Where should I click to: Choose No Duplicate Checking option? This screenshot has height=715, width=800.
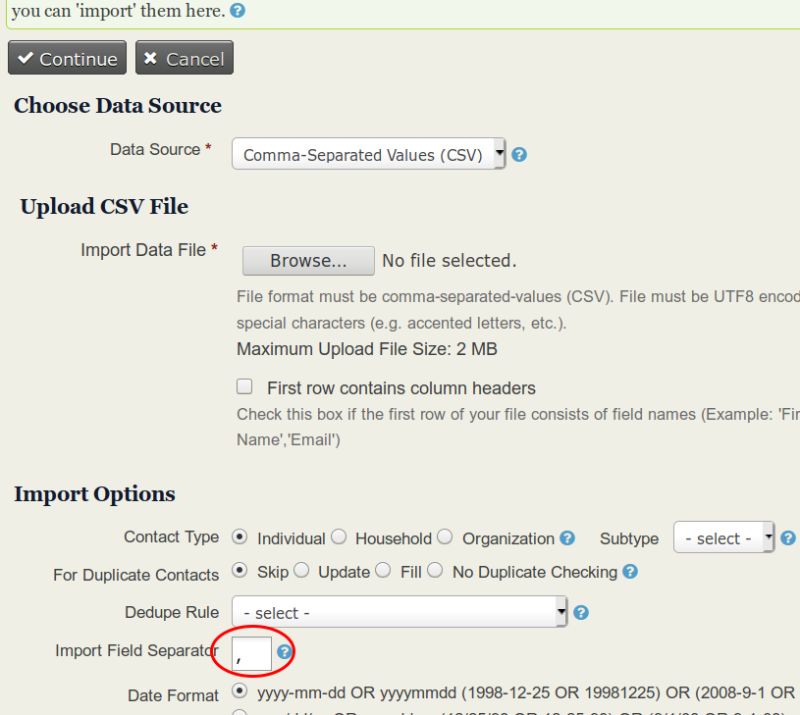point(435,571)
